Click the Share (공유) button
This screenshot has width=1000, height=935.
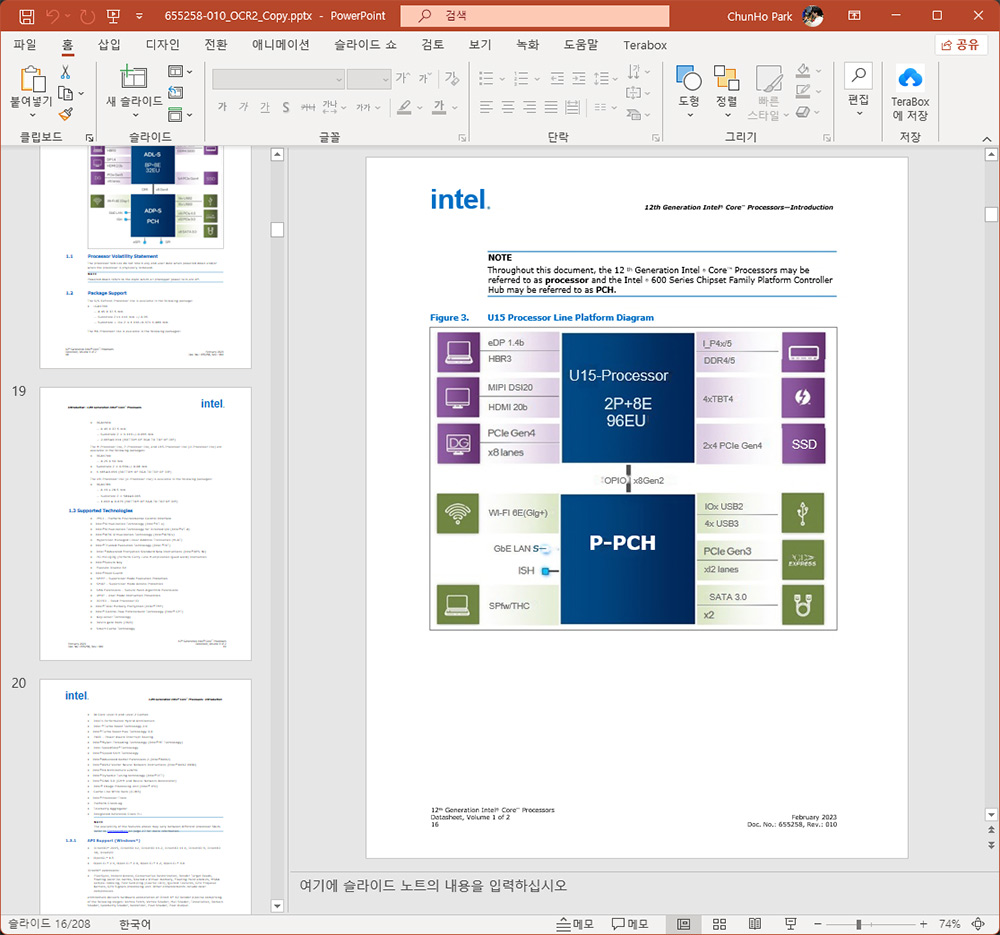(x=961, y=45)
